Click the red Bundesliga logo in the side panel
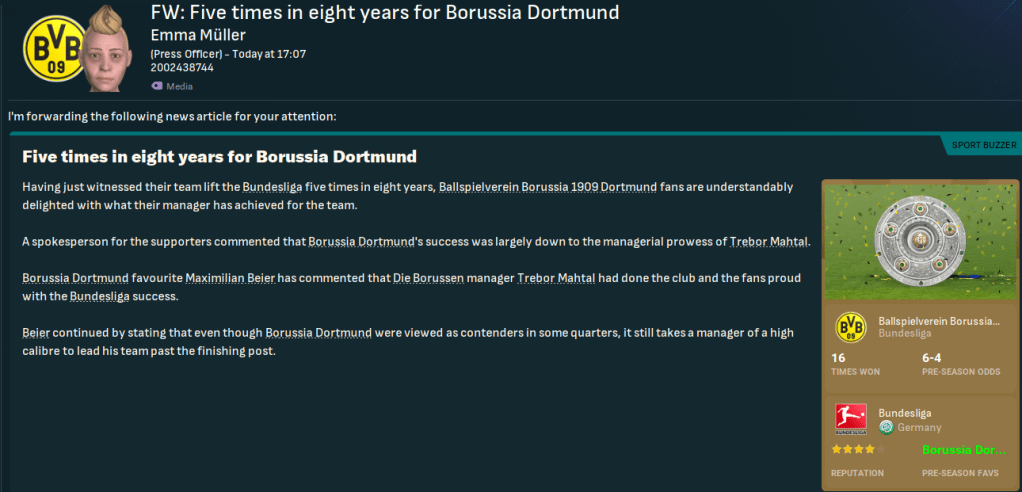This screenshot has height=492, width=1022. coord(850,419)
